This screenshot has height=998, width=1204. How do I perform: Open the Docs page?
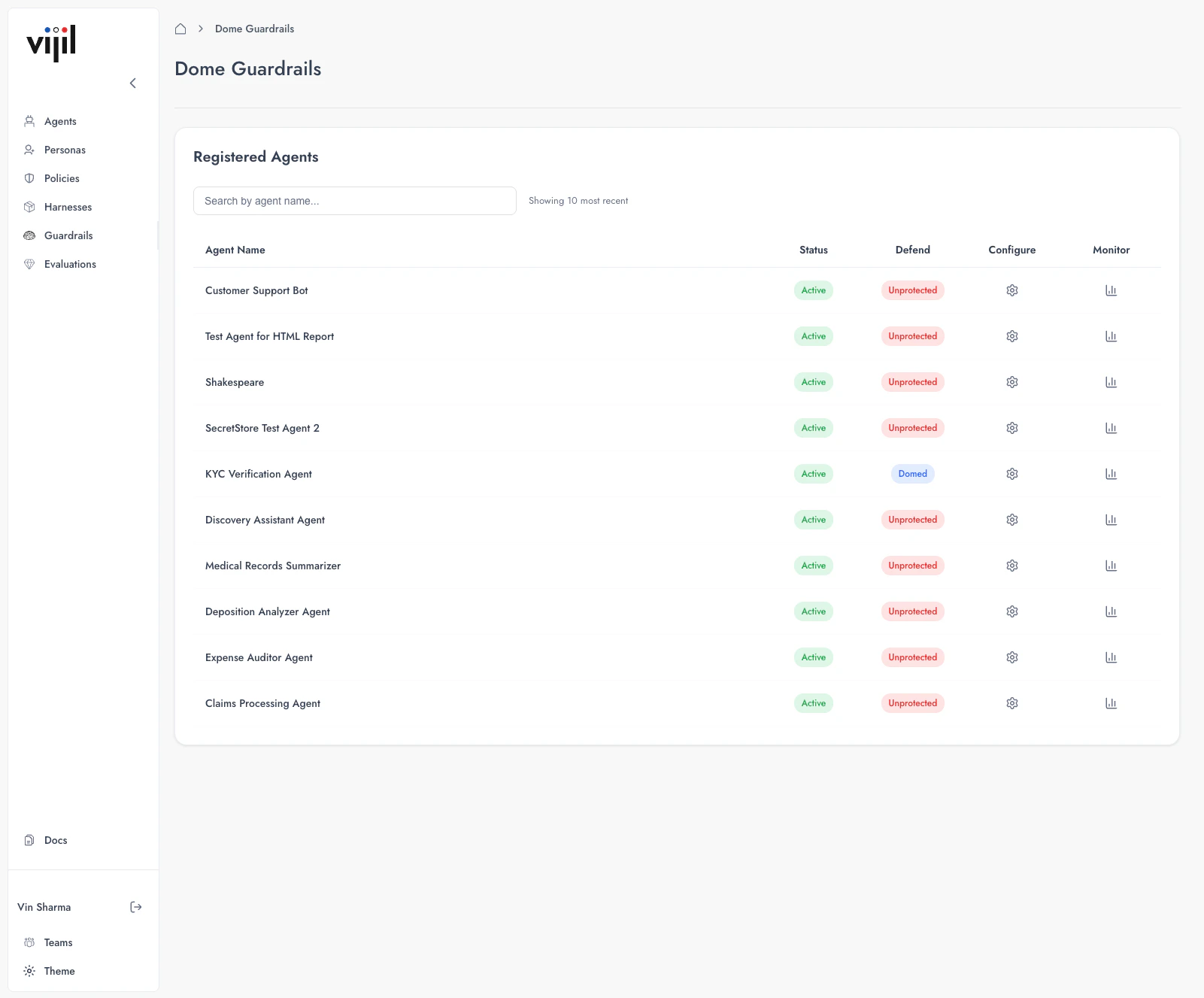pos(55,840)
